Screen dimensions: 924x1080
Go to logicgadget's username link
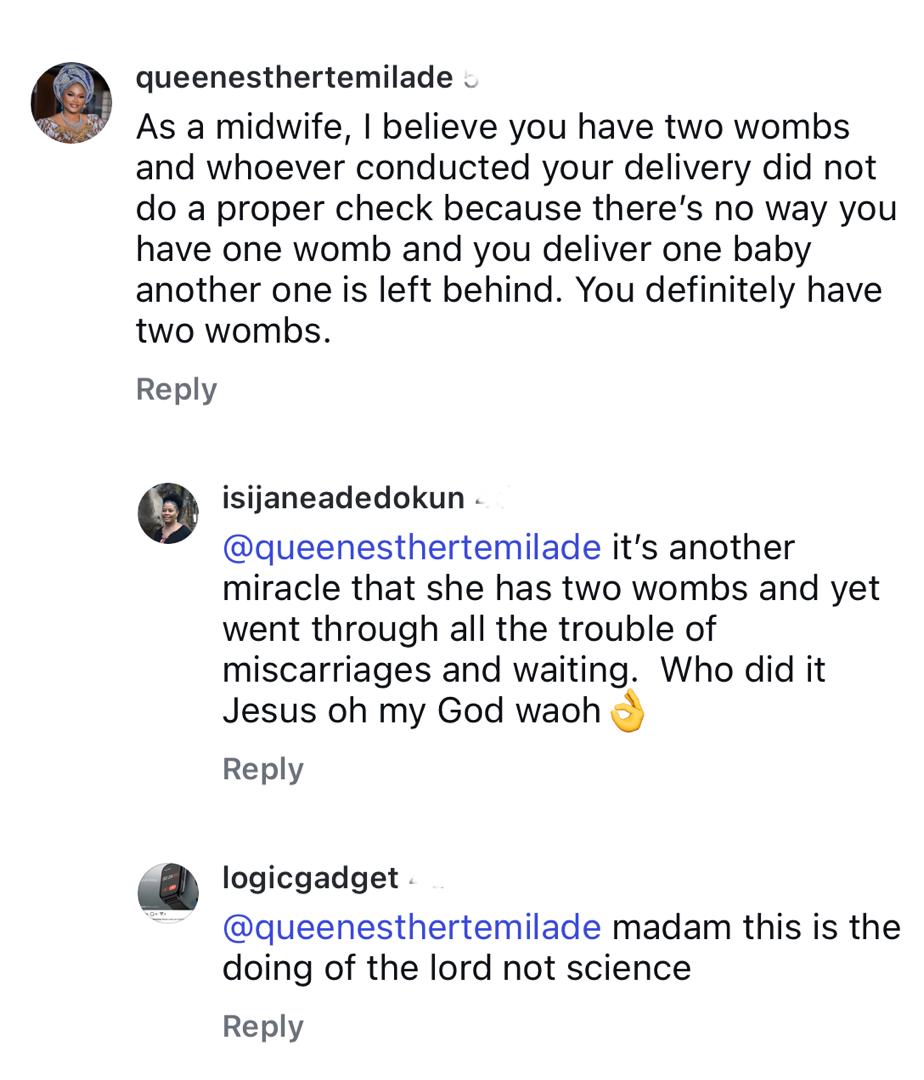tap(310, 879)
